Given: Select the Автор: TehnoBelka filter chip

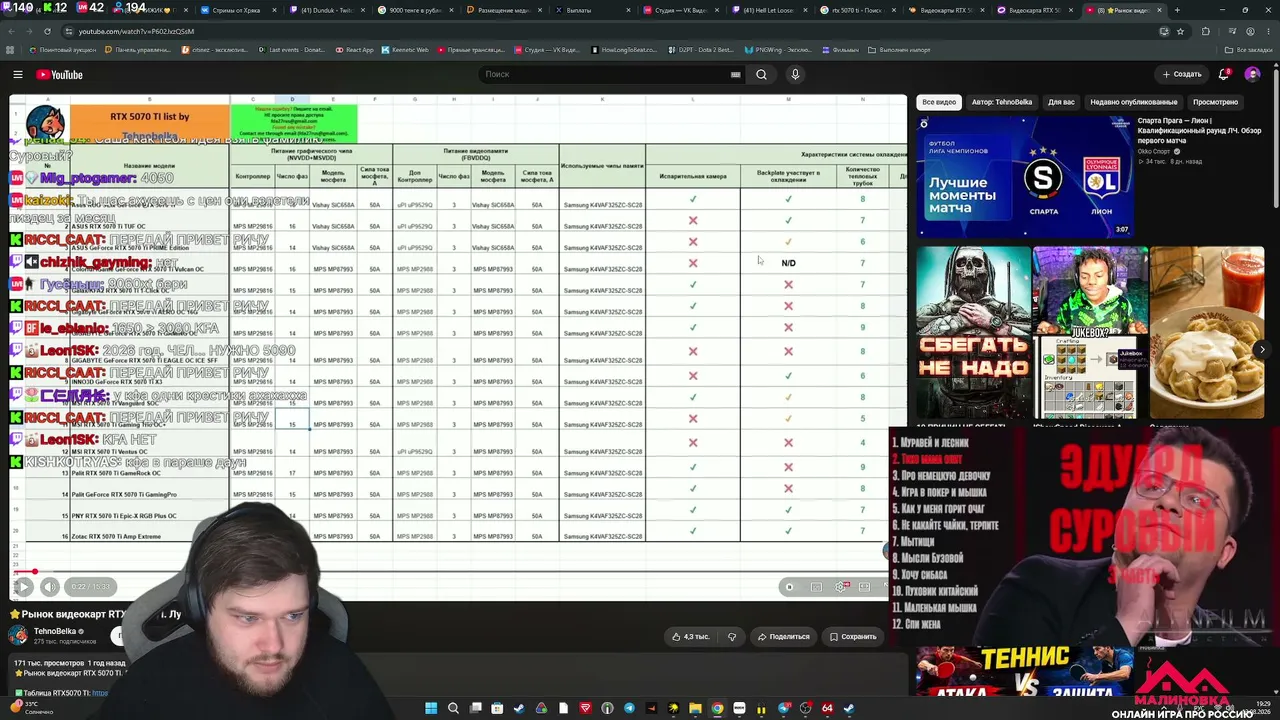Looking at the screenshot, I should click(x=1002, y=102).
